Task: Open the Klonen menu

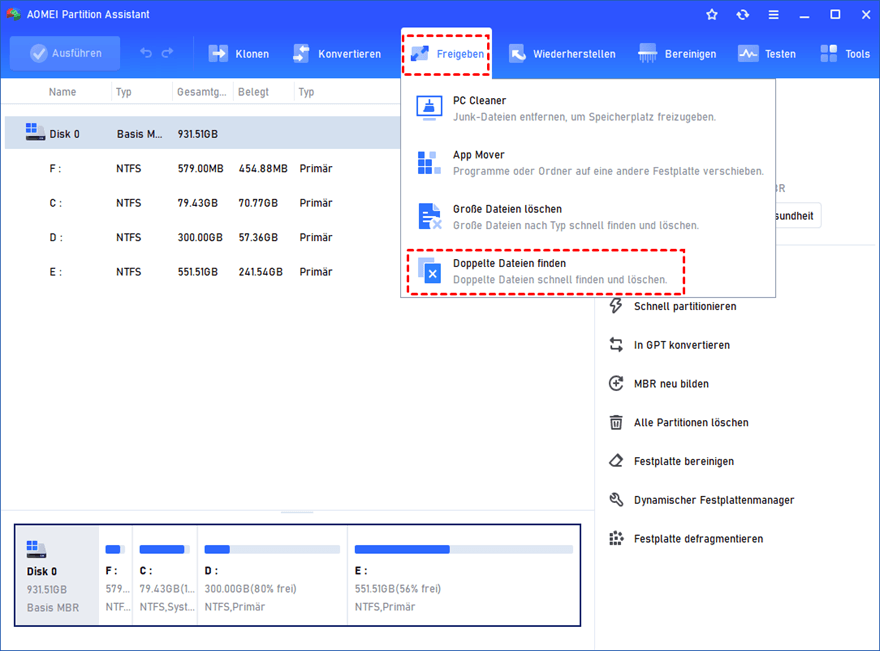Action: tap(239, 54)
